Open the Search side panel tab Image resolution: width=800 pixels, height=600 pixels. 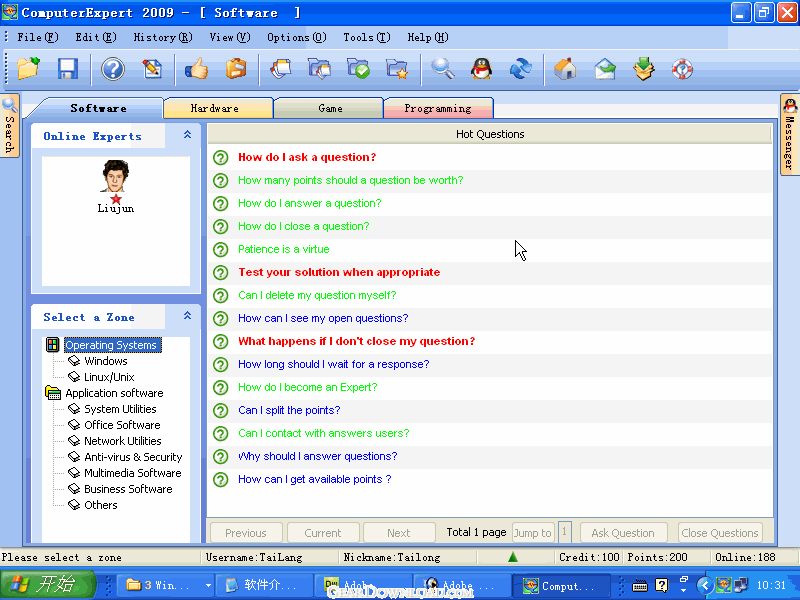10,126
